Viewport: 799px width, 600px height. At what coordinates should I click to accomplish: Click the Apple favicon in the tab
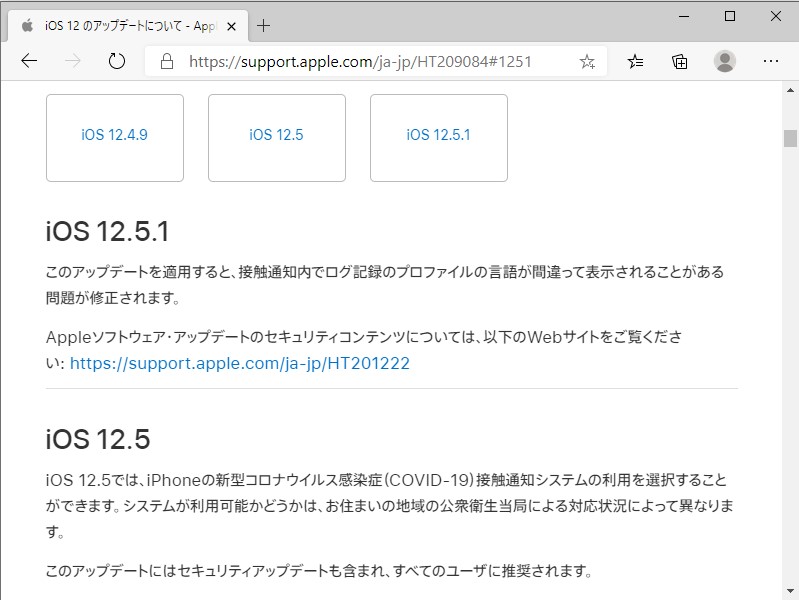(x=27, y=25)
